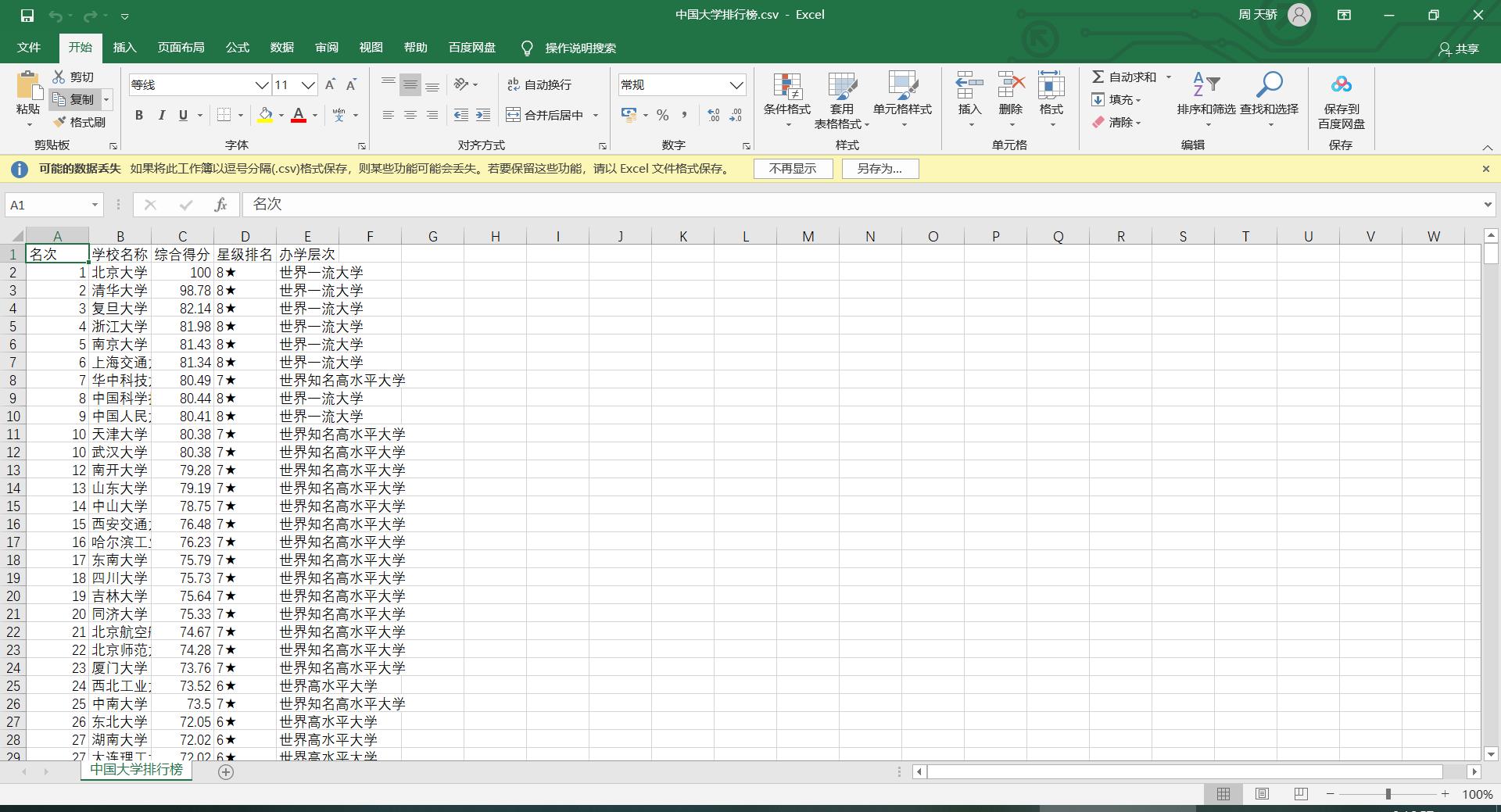Switch to the View (视图) tab
This screenshot has width=1501, height=812.
tap(371, 48)
